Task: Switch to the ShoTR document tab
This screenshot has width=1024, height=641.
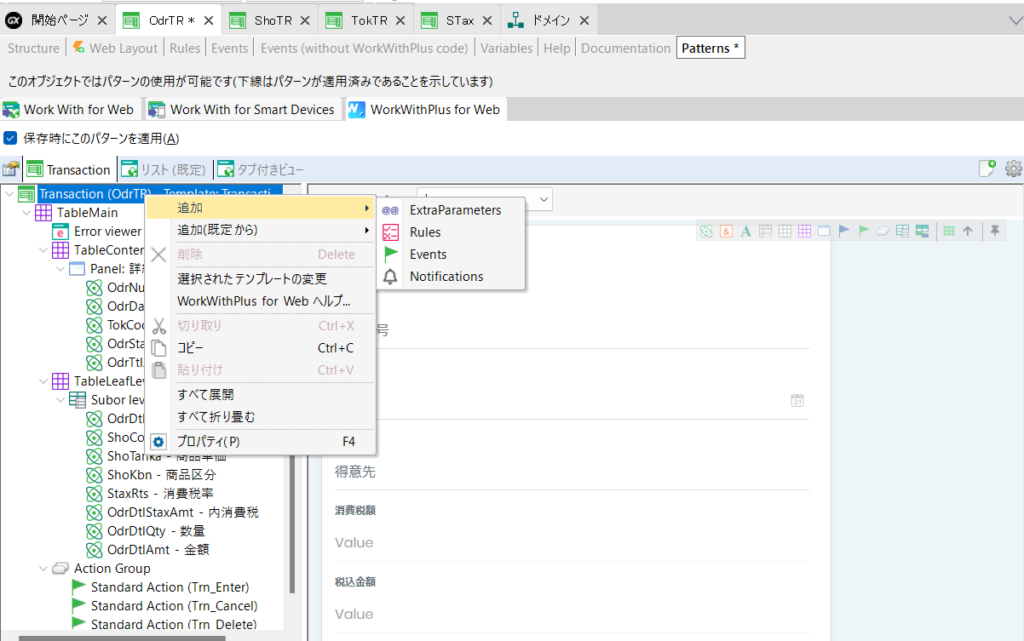Action: click(x=264, y=20)
